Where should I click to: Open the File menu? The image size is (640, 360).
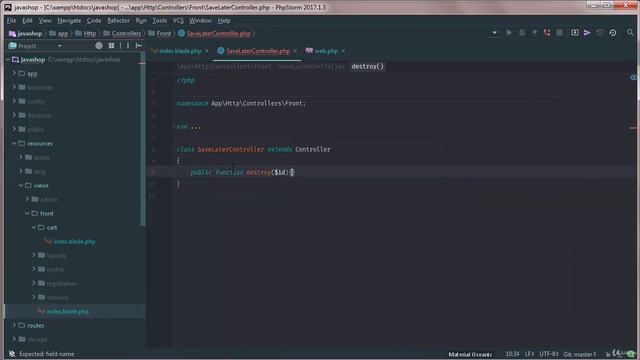click(11, 20)
